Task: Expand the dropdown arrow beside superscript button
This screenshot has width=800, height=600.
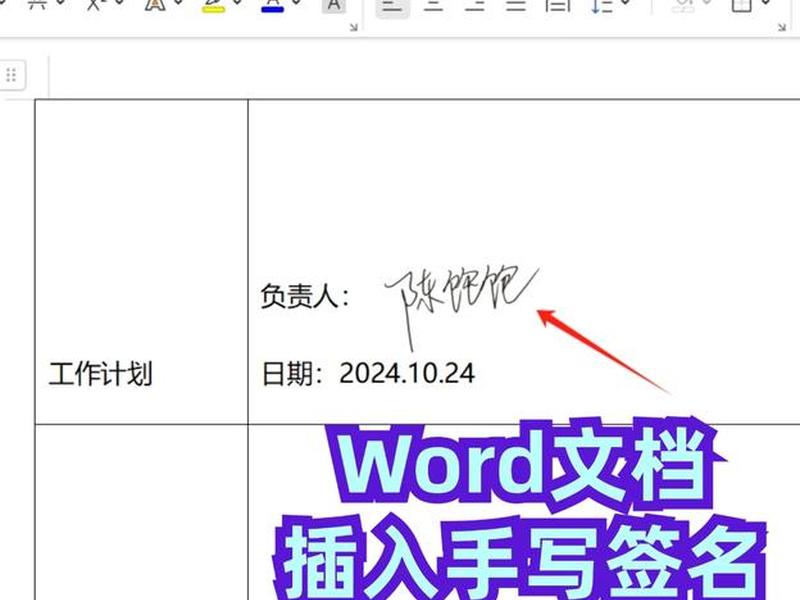Action: (118, 4)
